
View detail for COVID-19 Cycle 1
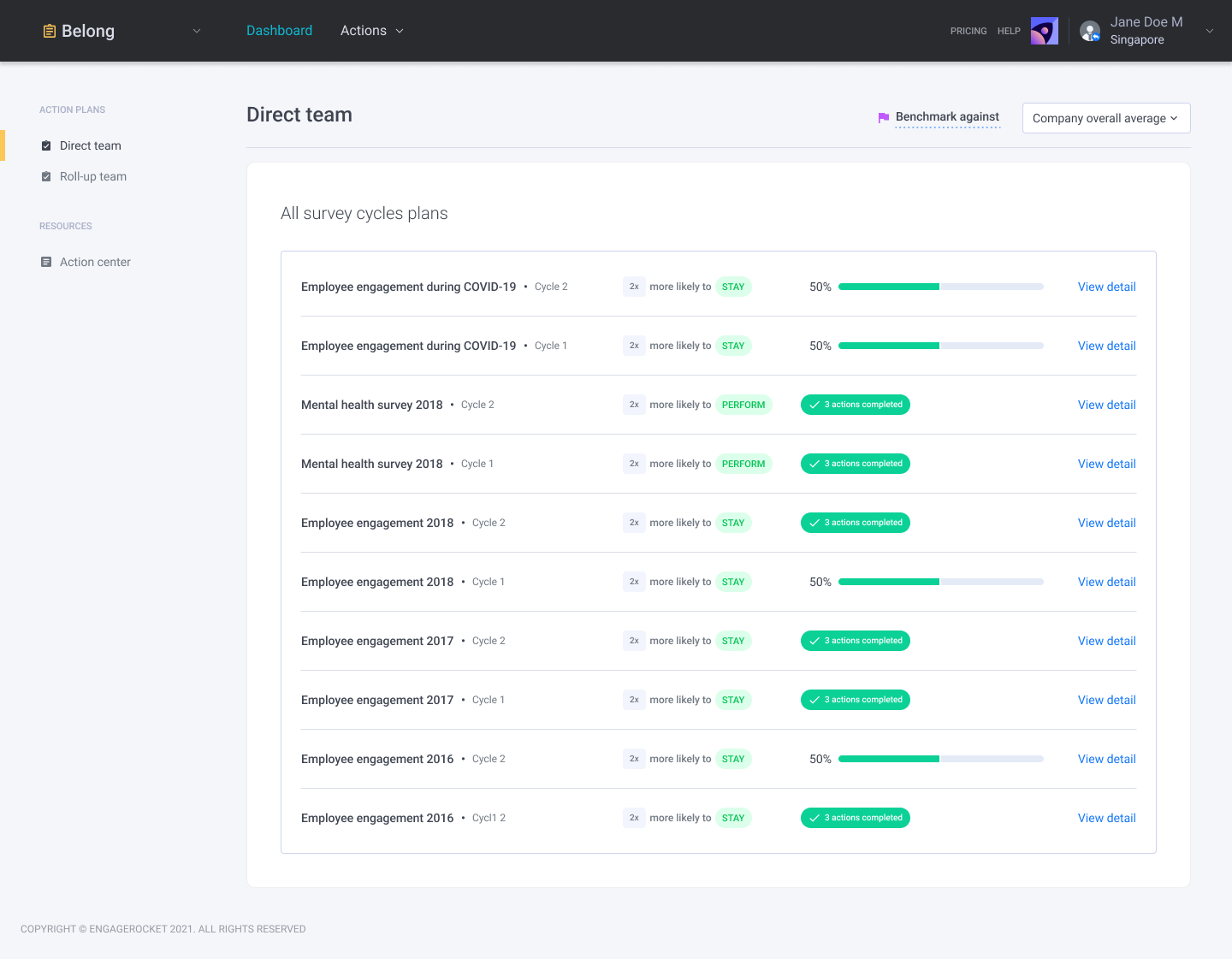(x=1107, y=346)
